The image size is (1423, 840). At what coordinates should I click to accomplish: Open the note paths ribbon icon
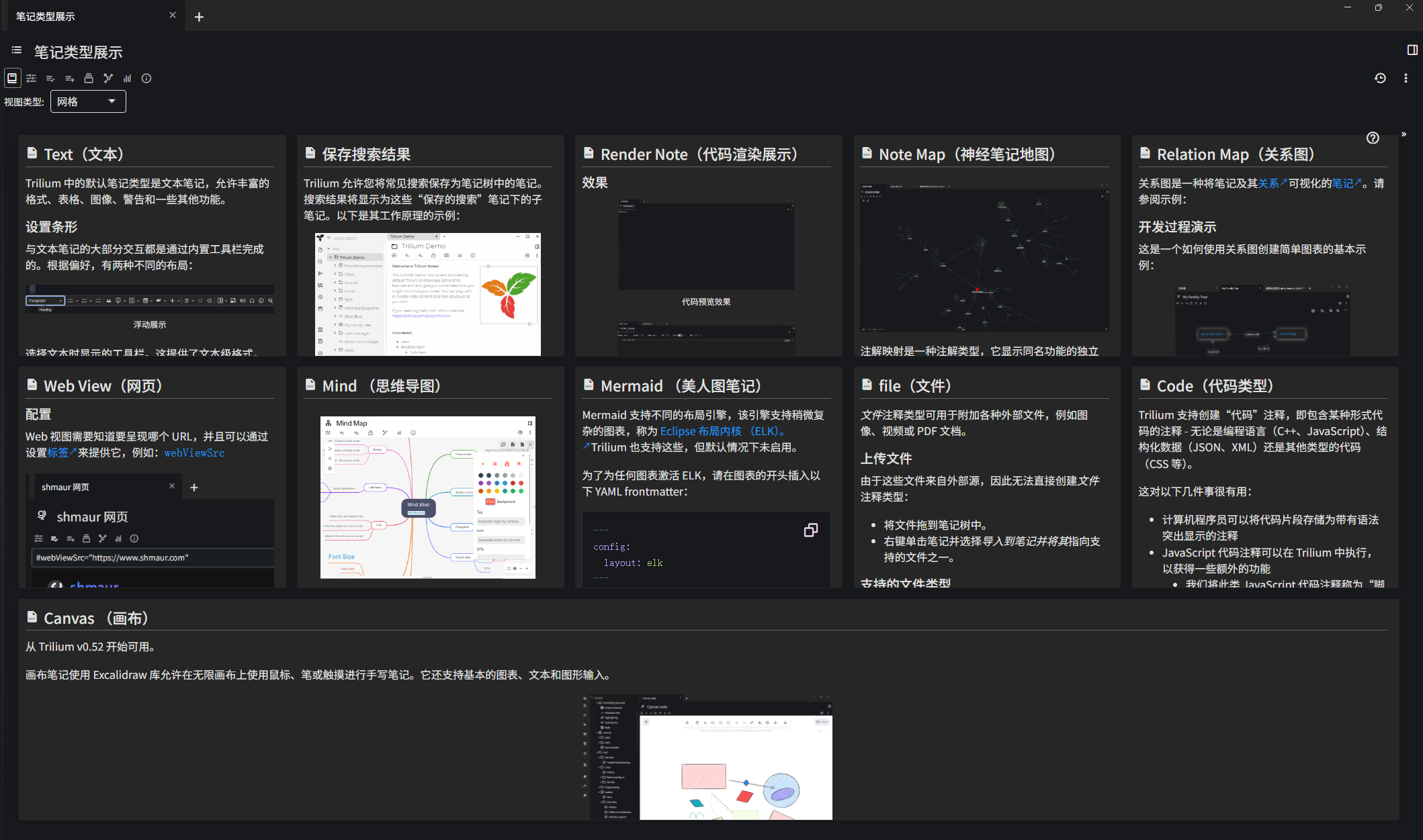click(x=89, y=79)
